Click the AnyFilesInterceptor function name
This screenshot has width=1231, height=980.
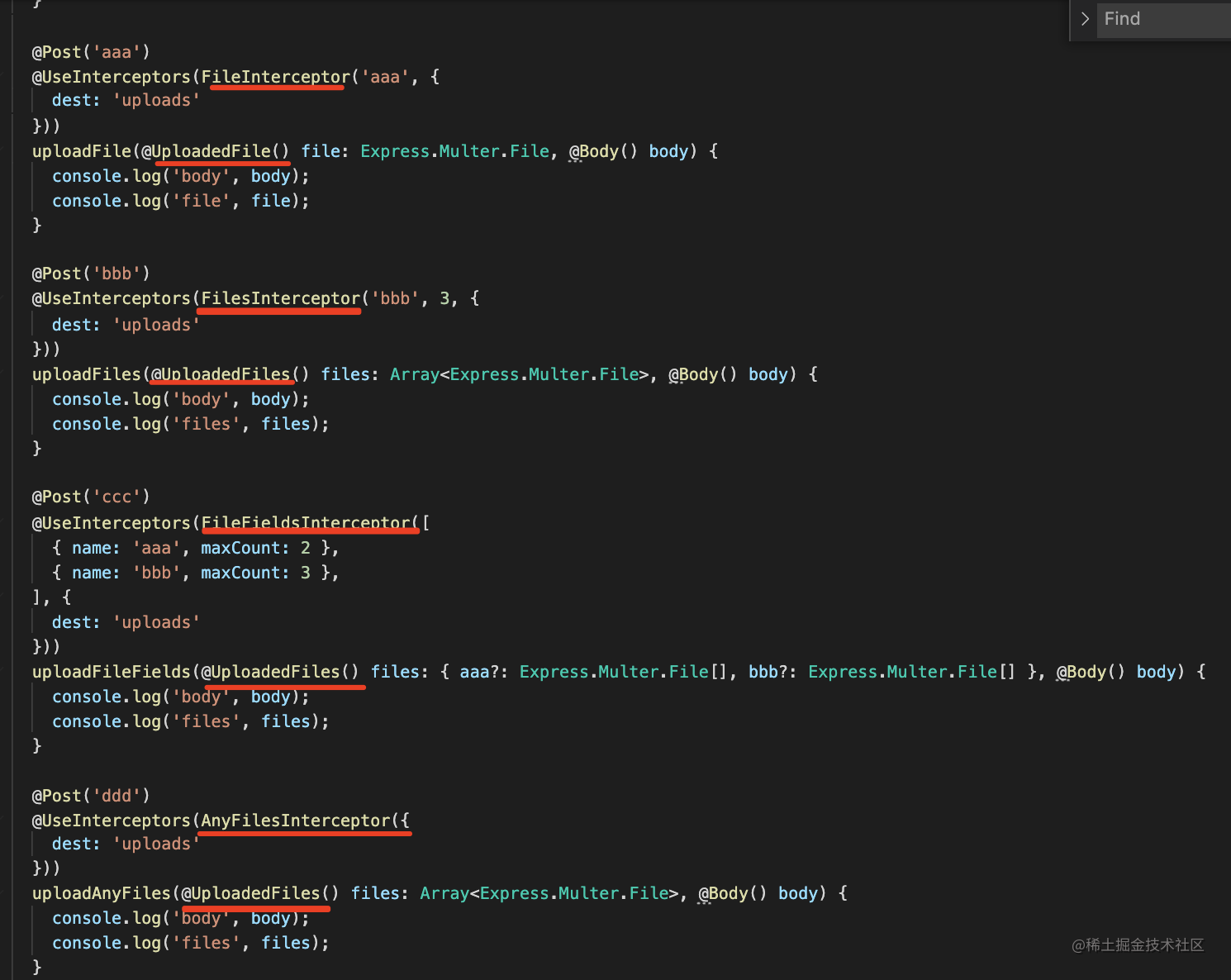[295, 821]
